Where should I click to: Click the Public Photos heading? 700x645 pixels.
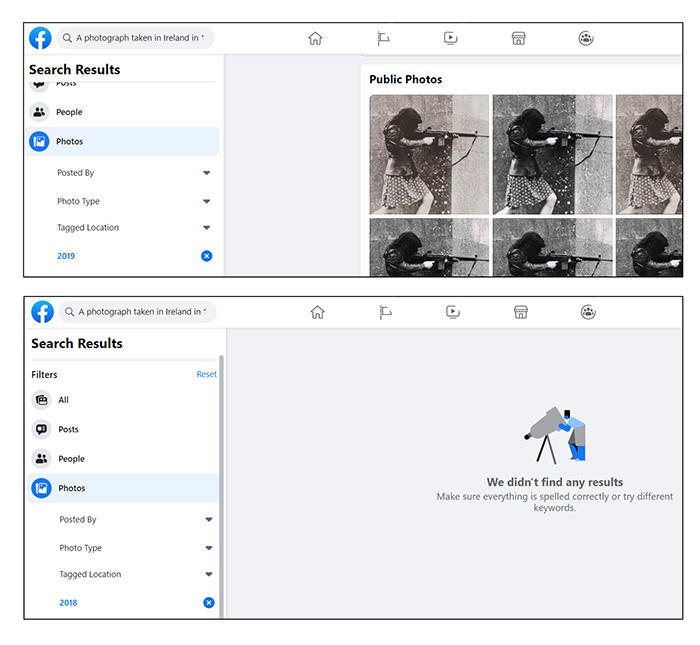pyautogui.click(x=405, y=79)
